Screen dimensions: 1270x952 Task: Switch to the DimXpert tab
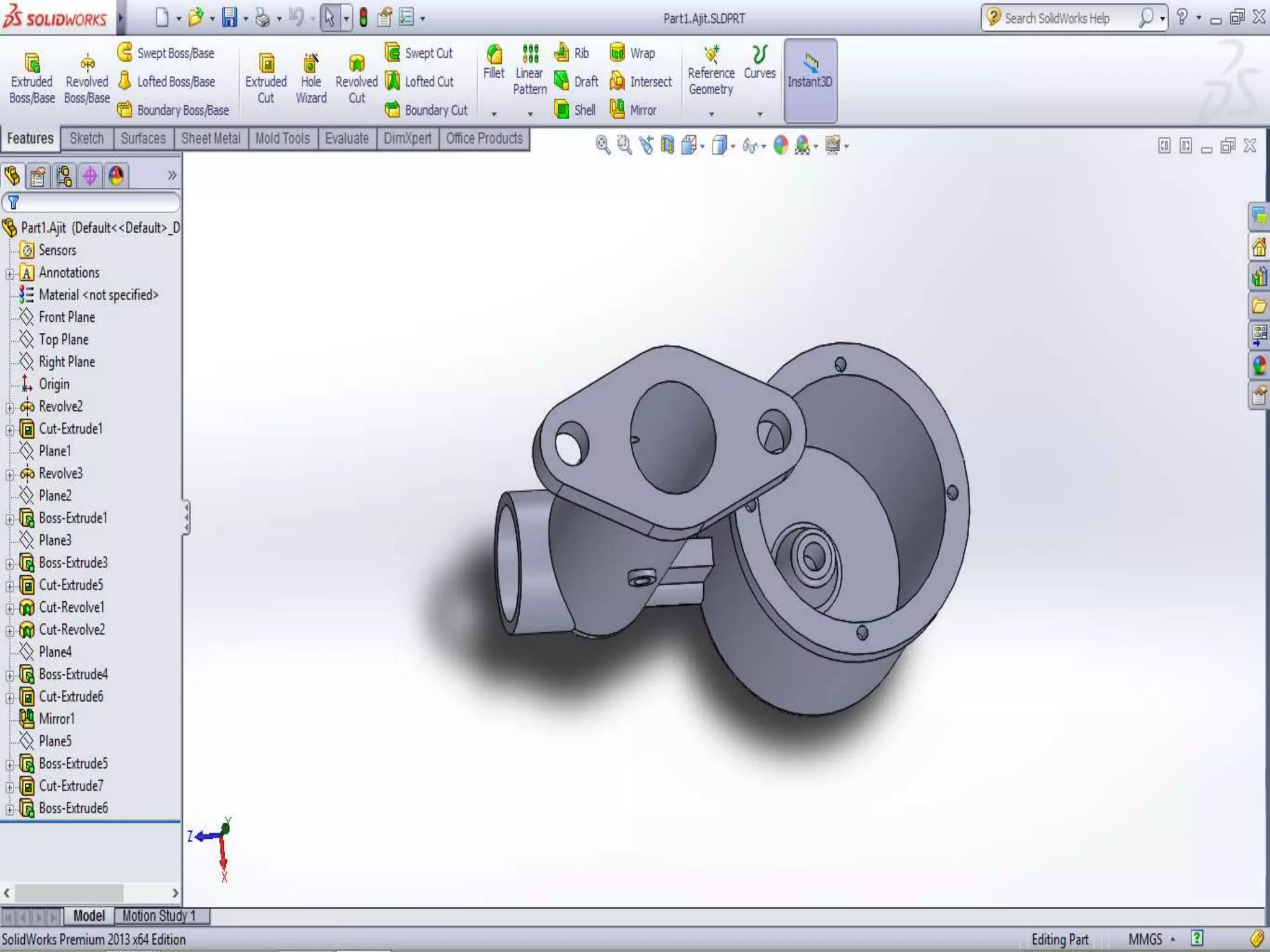[407, 138]
